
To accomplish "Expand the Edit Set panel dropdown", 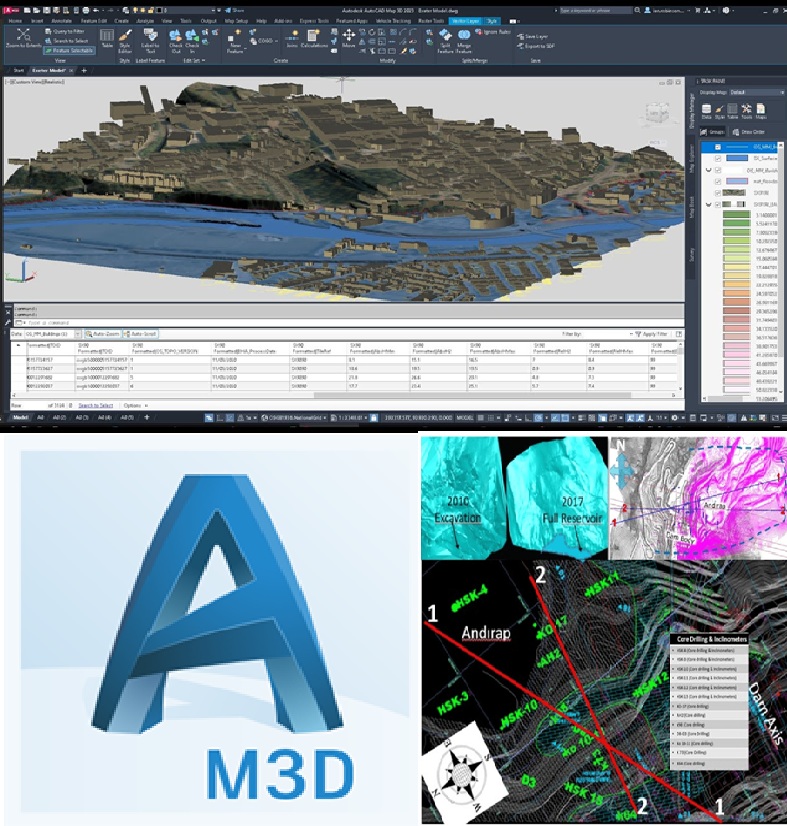I will coord(194,61).
